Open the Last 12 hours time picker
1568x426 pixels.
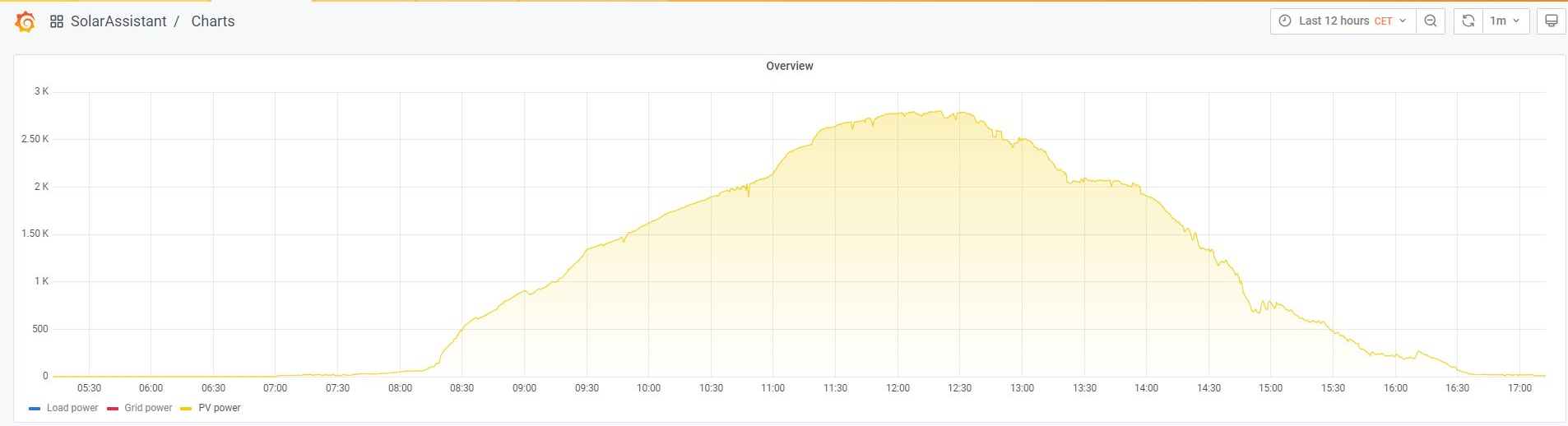coord(1343,21)
